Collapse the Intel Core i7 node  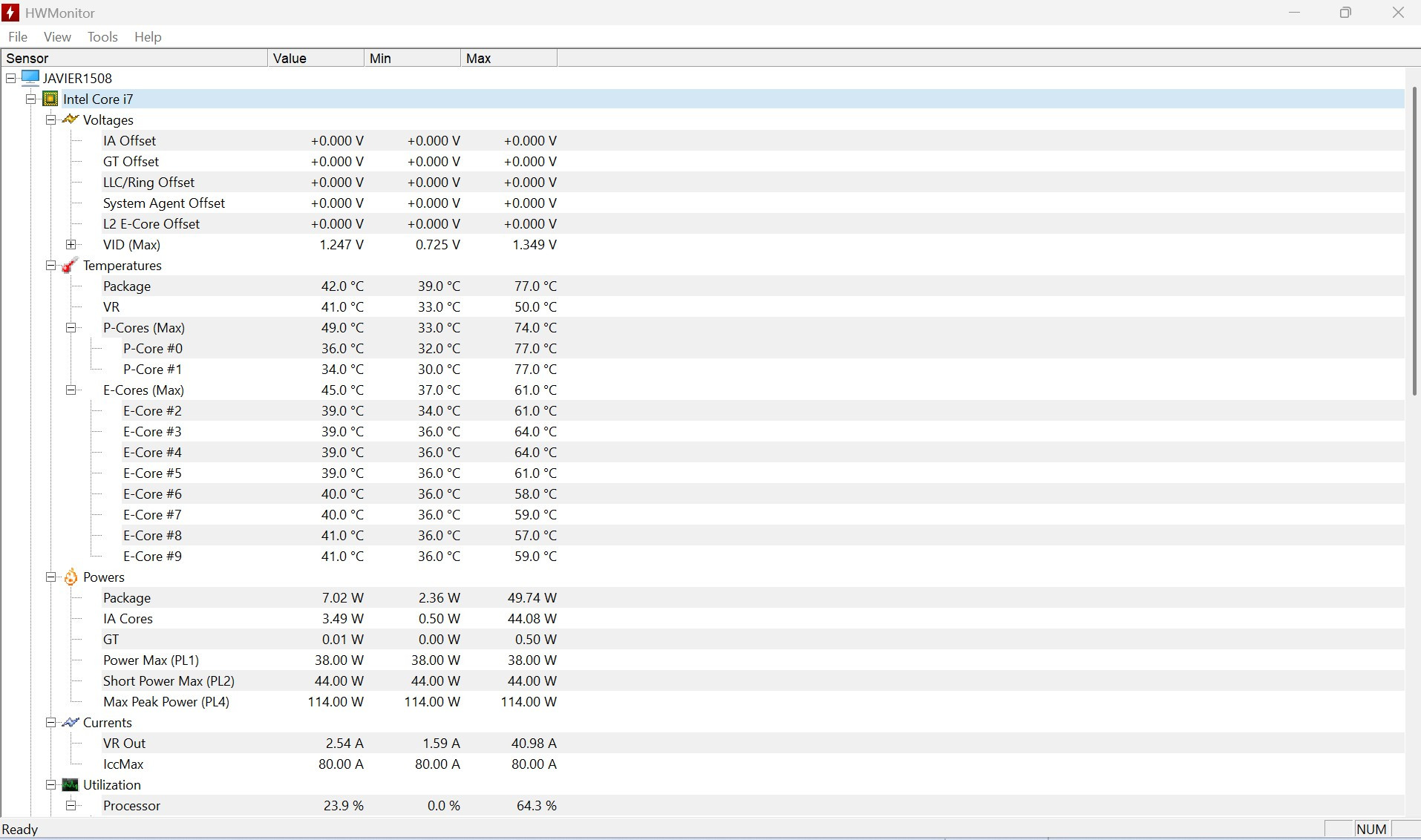click(31, 99)
